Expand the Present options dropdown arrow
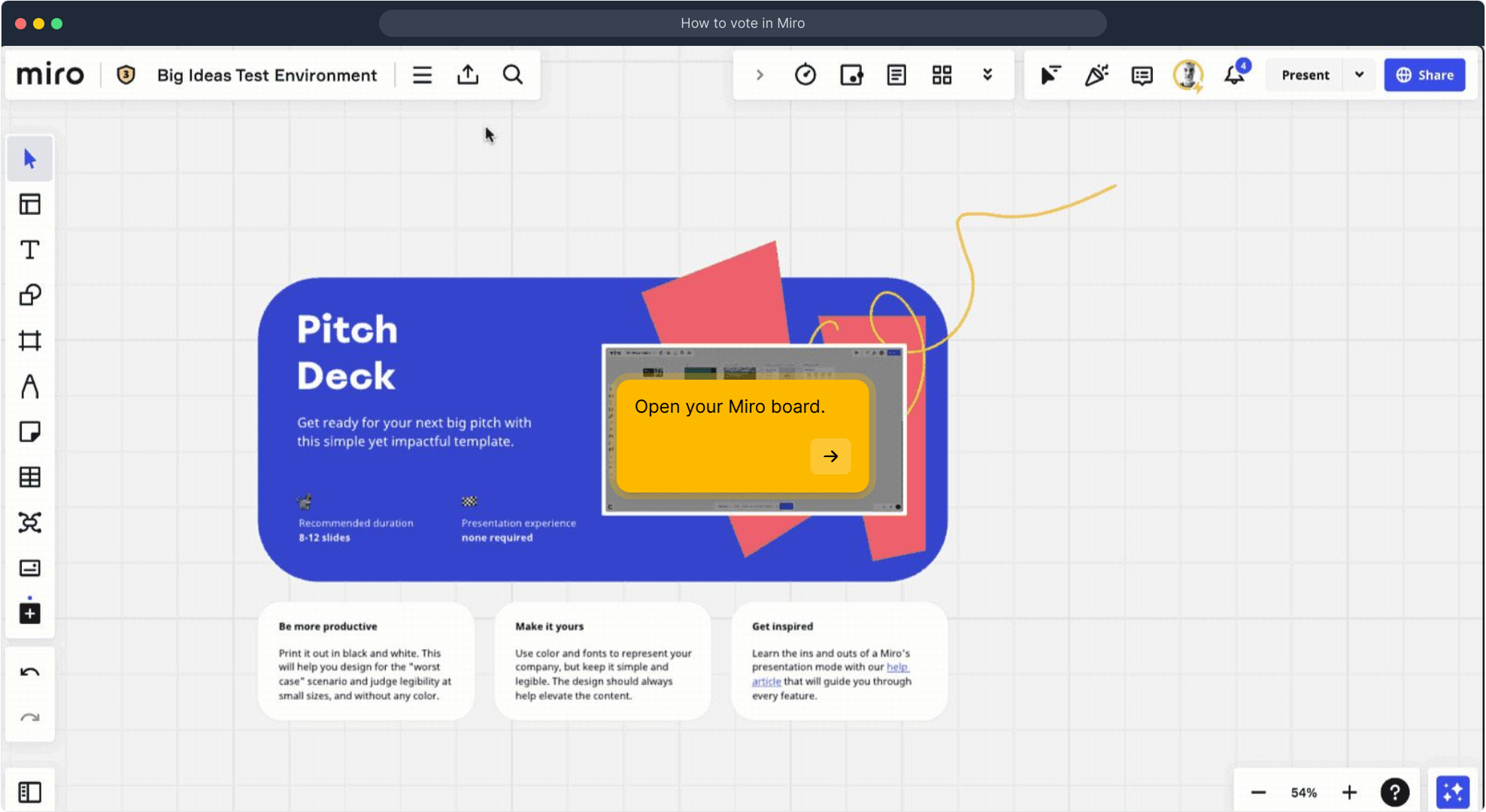 (x=1359, y=74)
